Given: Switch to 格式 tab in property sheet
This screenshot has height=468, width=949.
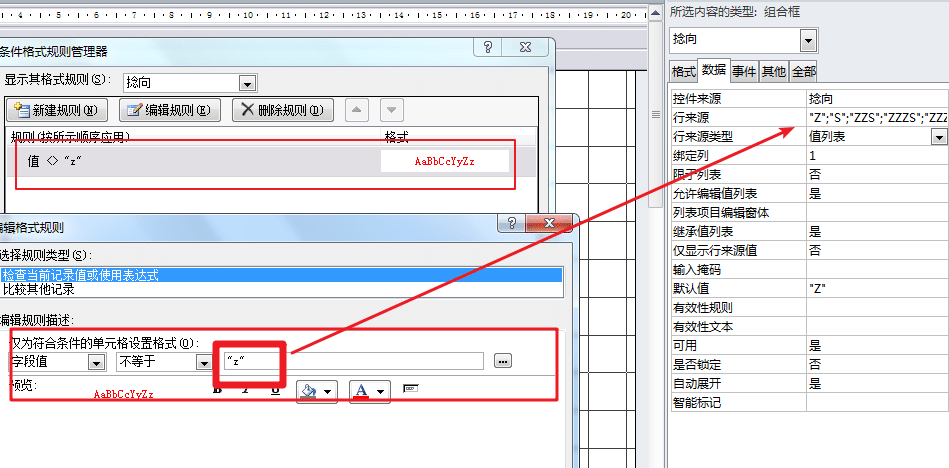Looking at the screenshot, I should pyautogui.click(x=683, y=71).
